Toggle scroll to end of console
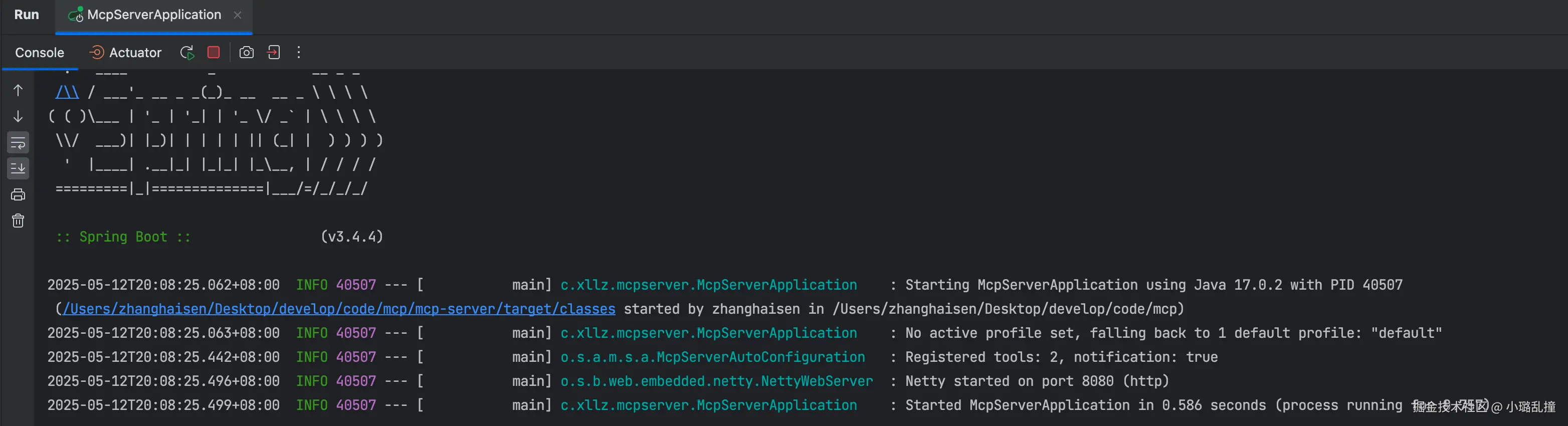Viewport: 1568px width, 426px height. [x=18, y=168]
